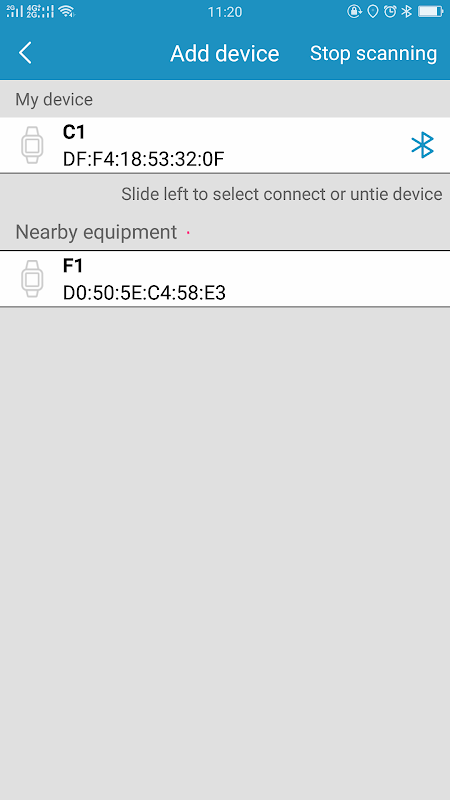Tap the rotation lock status icon

(355, 11)
